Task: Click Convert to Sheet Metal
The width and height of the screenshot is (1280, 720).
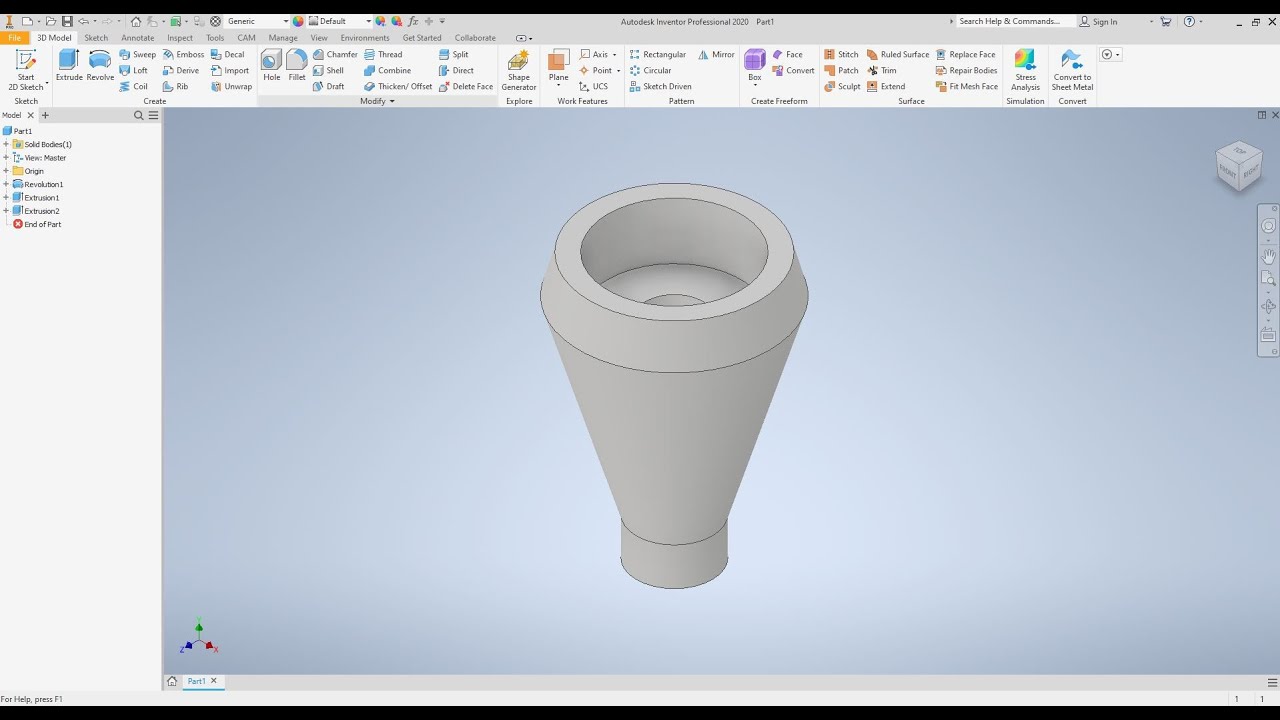Action: [x=1072, y=70]
